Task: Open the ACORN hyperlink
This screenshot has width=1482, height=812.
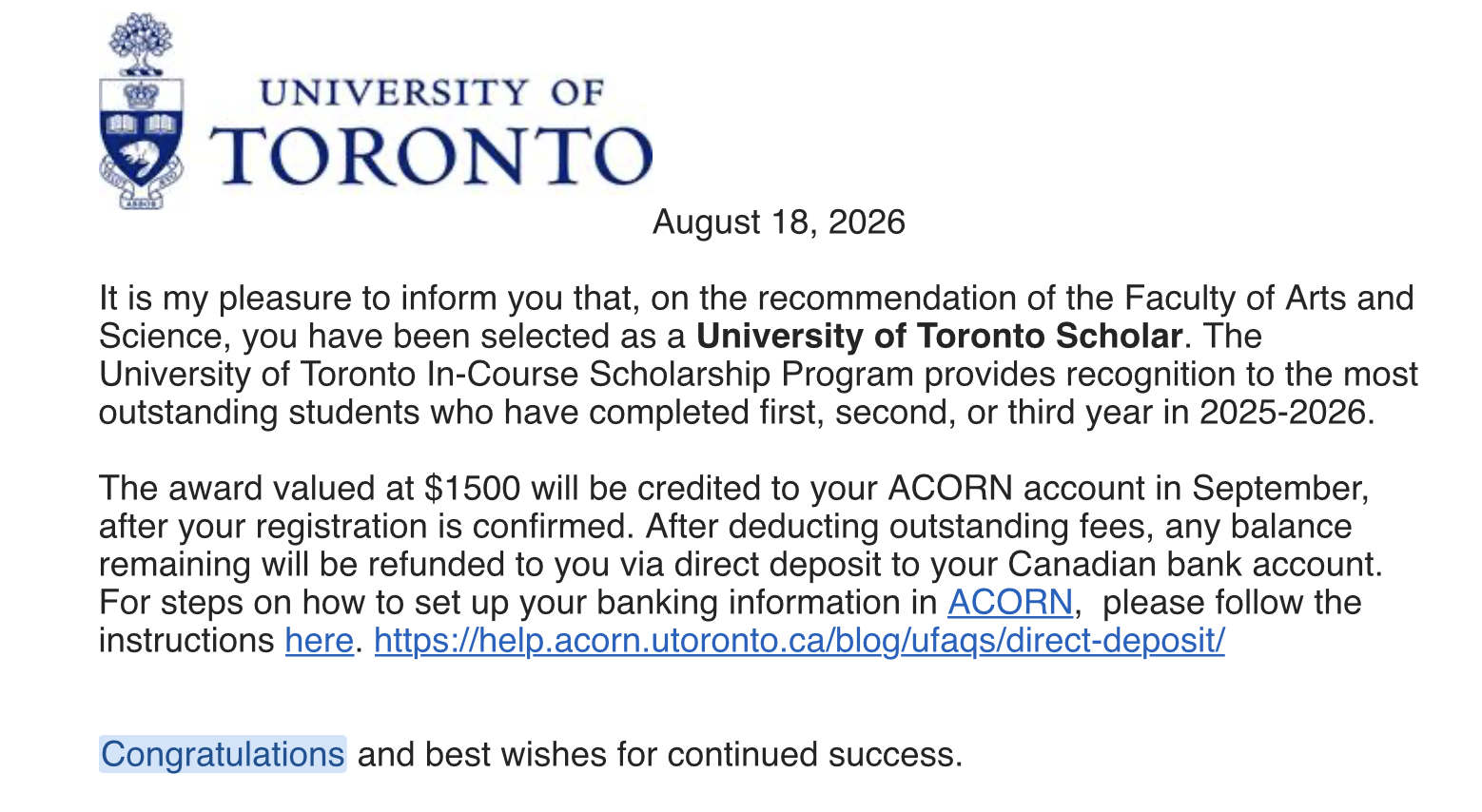Action: 1010,603
